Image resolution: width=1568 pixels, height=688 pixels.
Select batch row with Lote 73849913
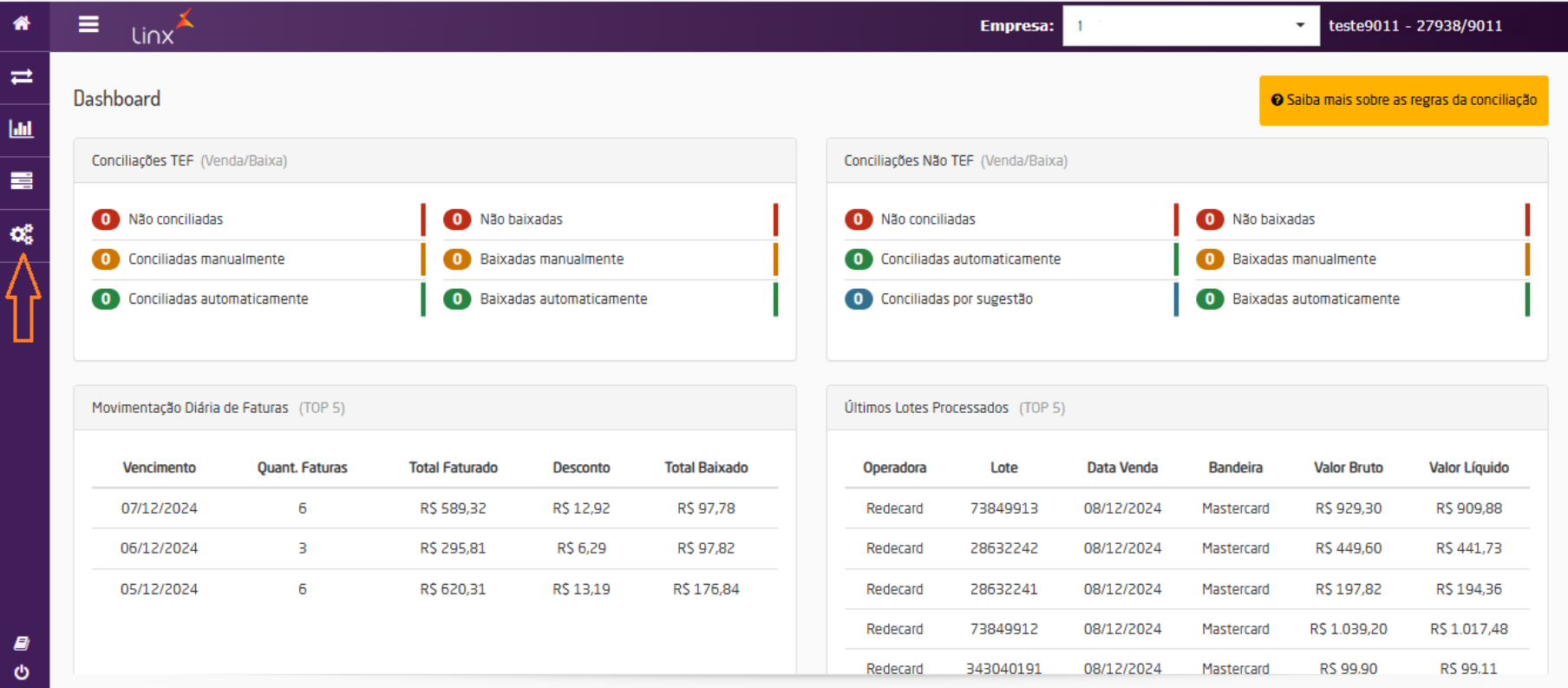(x=1003, y=508)
